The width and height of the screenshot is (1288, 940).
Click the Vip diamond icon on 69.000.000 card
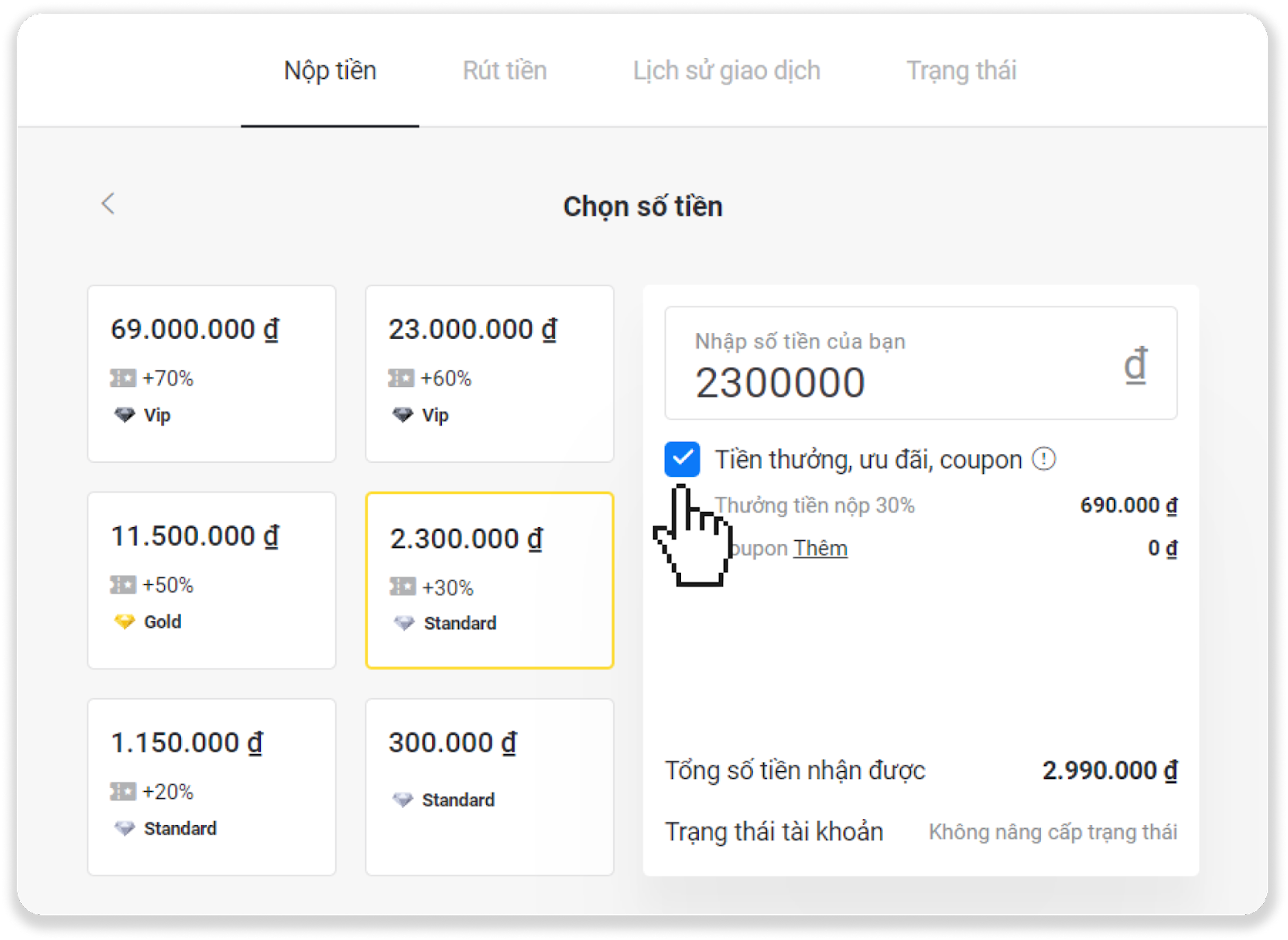point(125,415)
